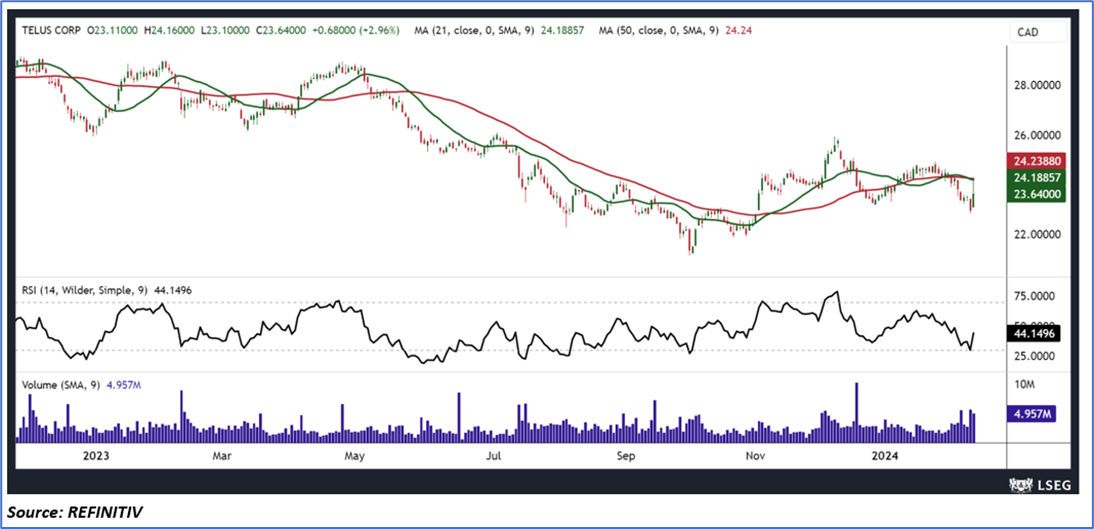
Task: Click the 26.00000 price axis label
Action: point(1037,135)
